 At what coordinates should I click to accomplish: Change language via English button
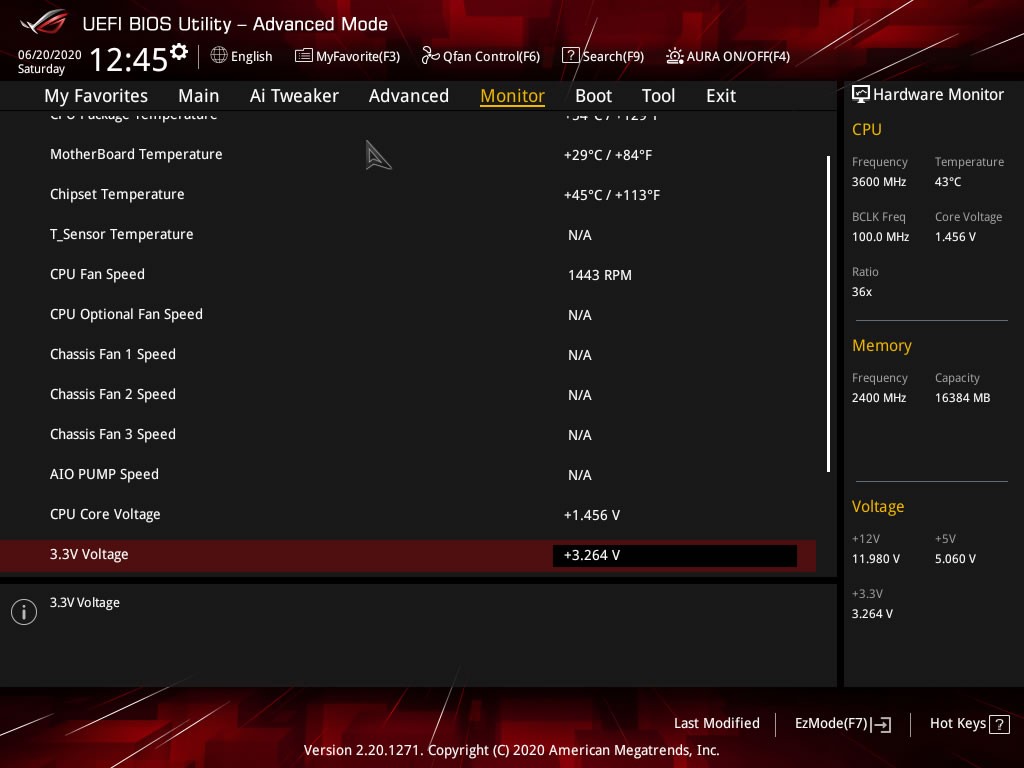coord(242,56)
